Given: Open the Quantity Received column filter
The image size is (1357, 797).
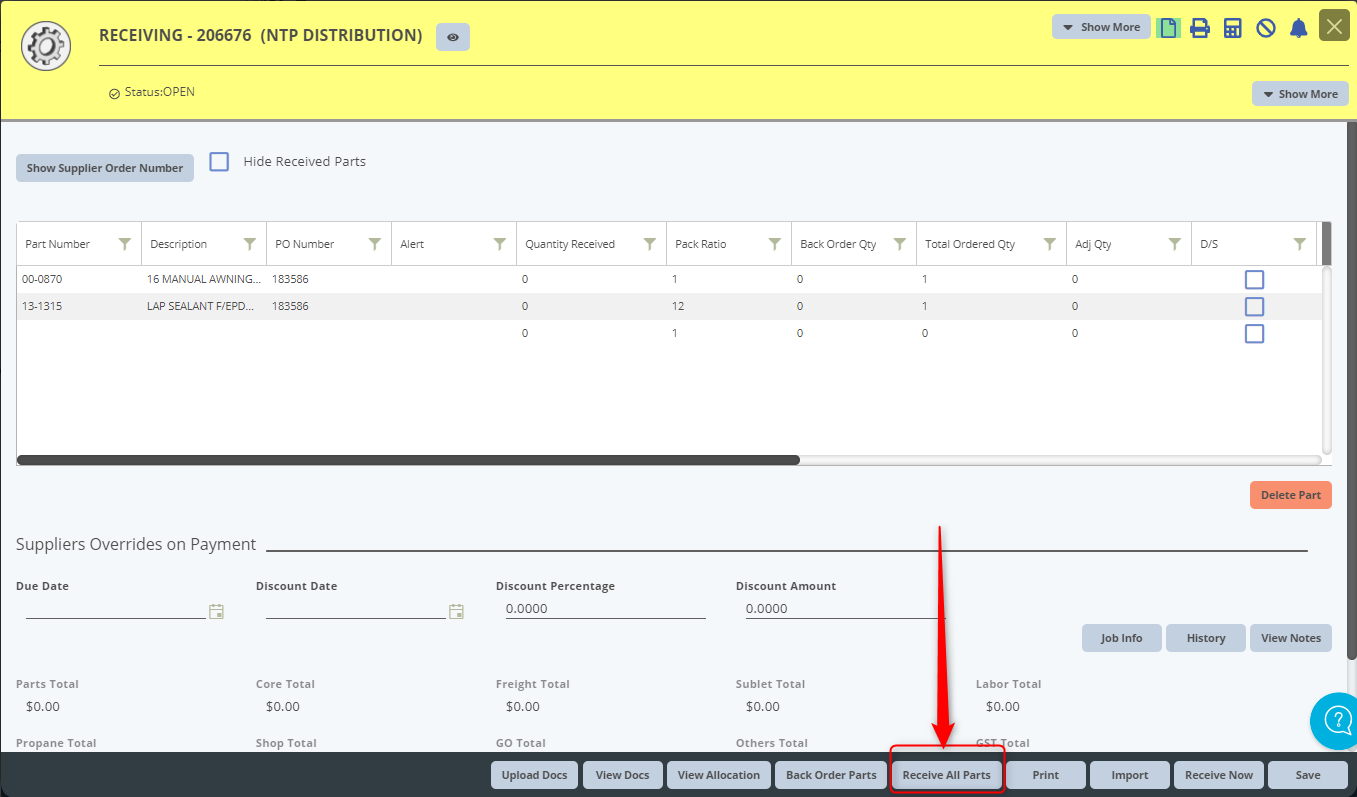Looking at the screenshot, I should click(x=649, y=244).
